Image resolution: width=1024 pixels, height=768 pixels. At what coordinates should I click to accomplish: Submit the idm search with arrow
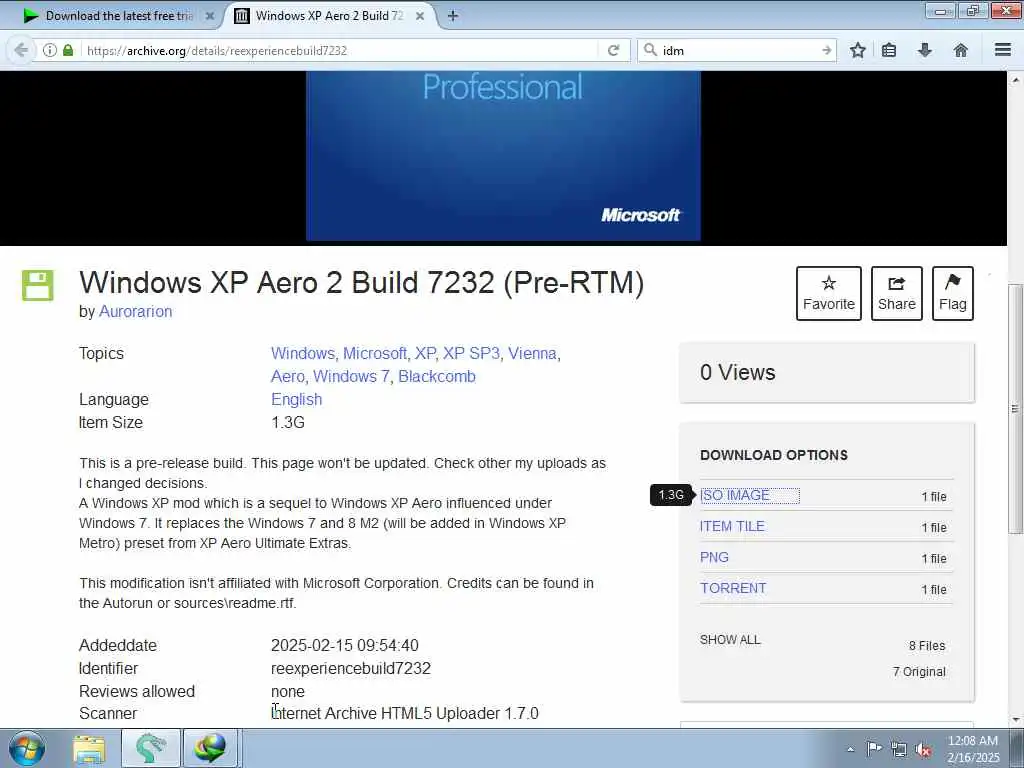click(826, 50)
